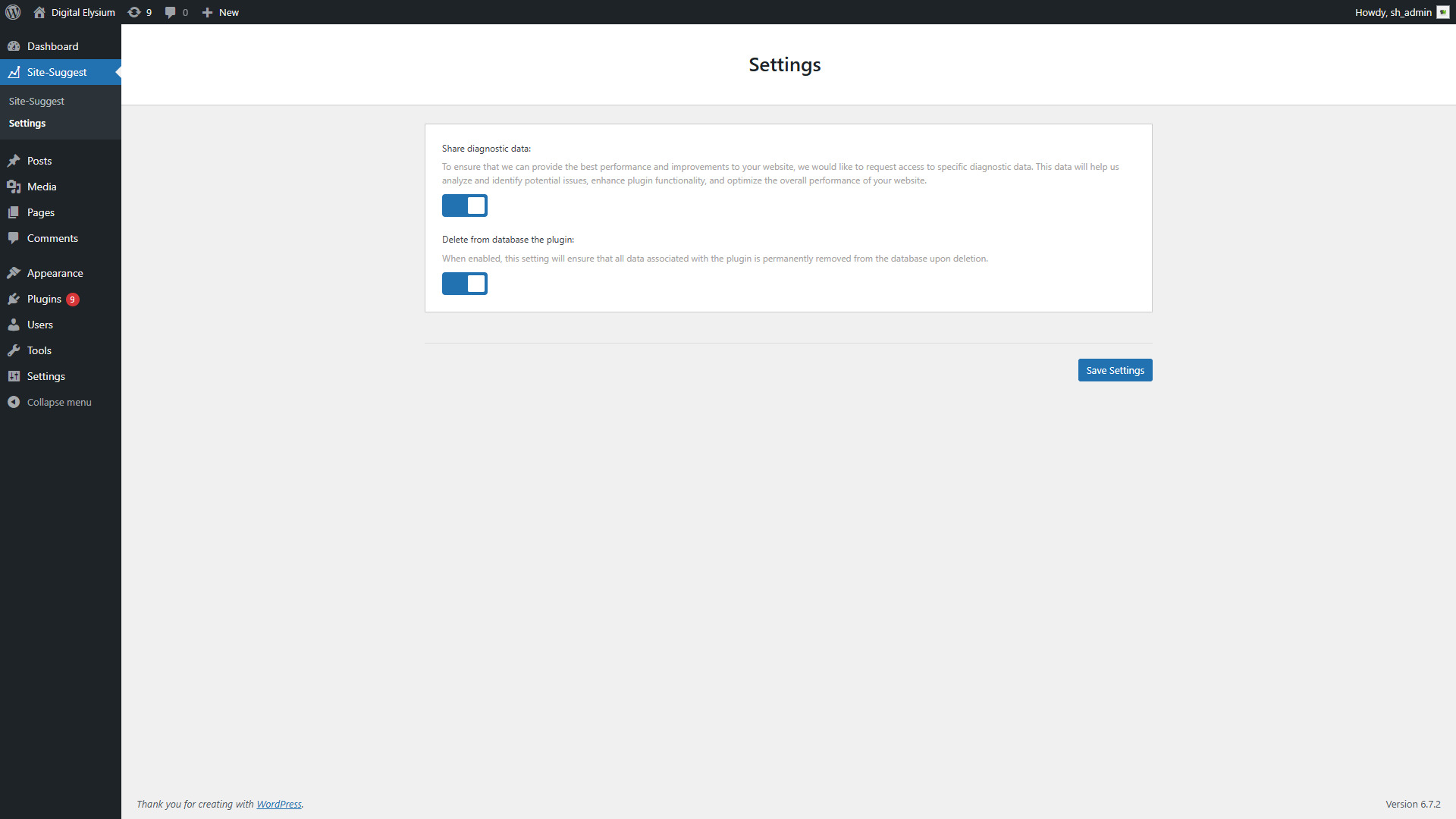Click the Appearance paintbrush icon
This screenshot has width=1456, height=819.
point(14,273)
